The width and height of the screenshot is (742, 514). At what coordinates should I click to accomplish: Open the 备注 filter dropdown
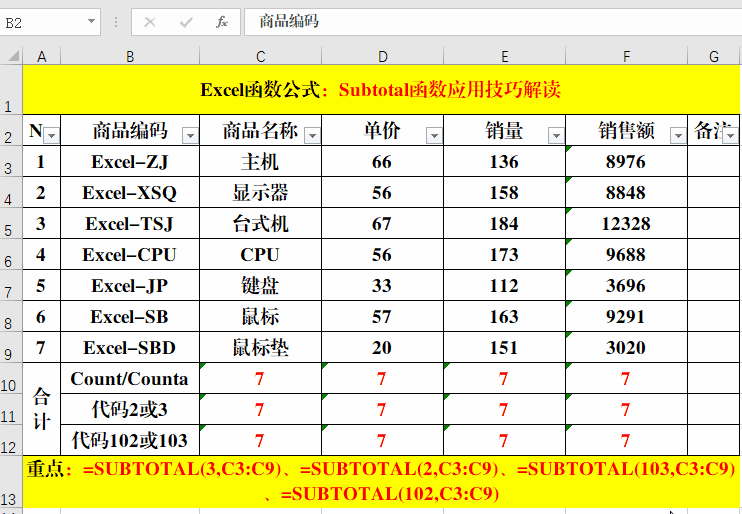(x=731, y=136)
